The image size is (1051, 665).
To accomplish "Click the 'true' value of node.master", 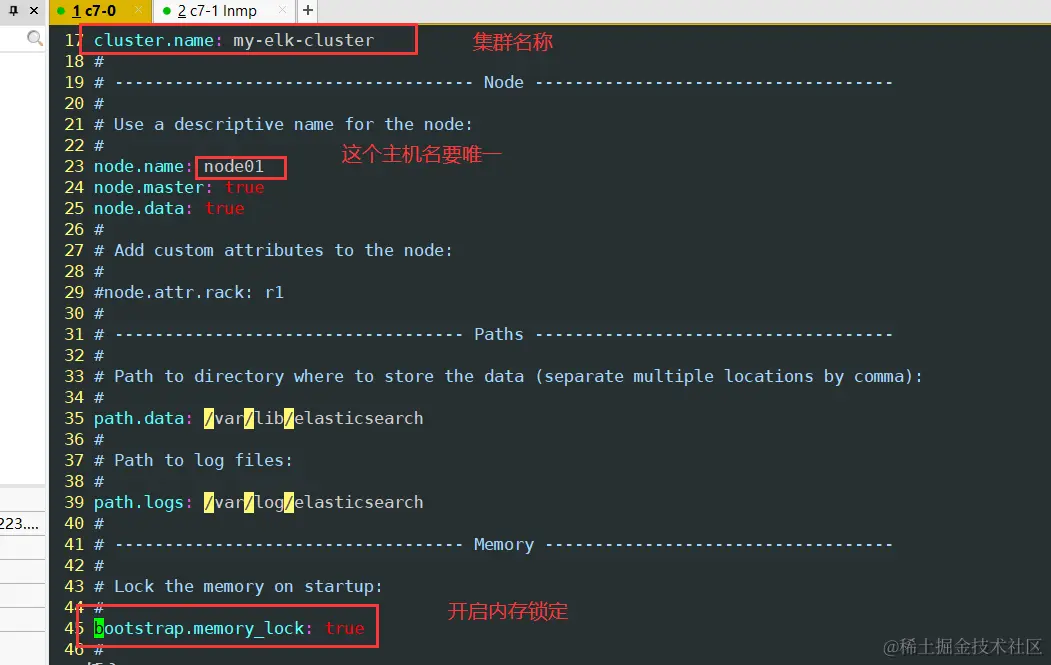I will click(x=245, y=187).
